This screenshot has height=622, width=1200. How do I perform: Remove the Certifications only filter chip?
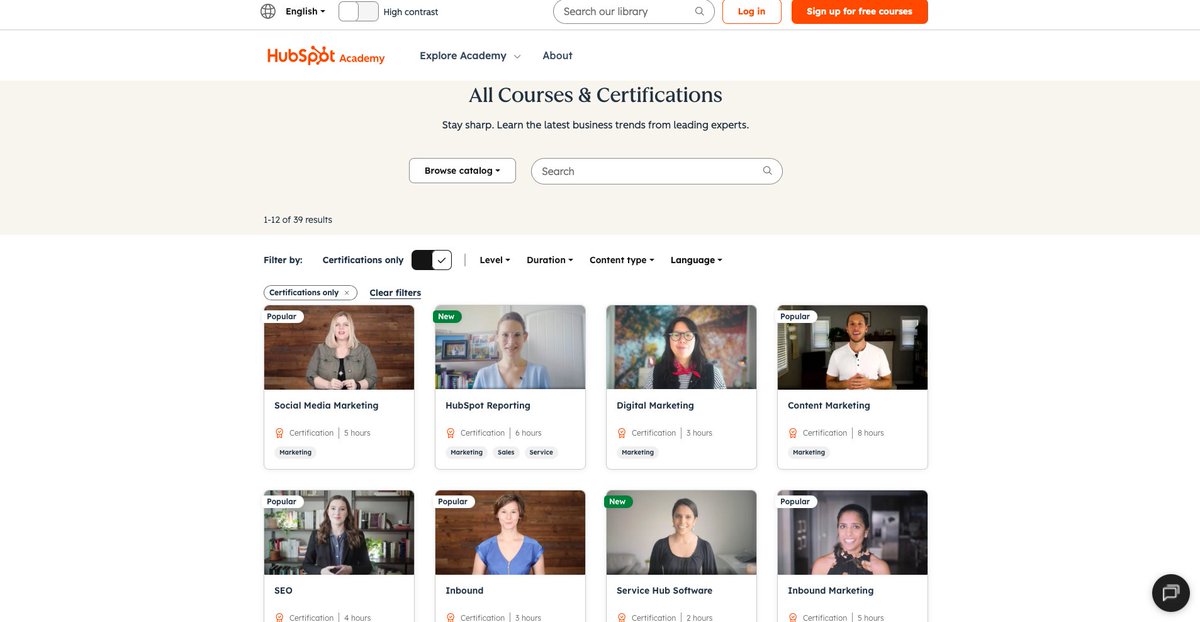346,293
